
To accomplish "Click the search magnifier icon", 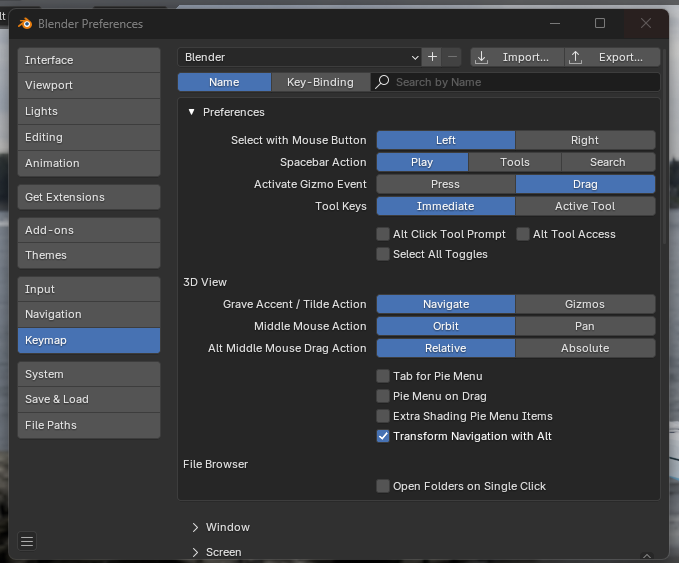I will pos(383,82).
